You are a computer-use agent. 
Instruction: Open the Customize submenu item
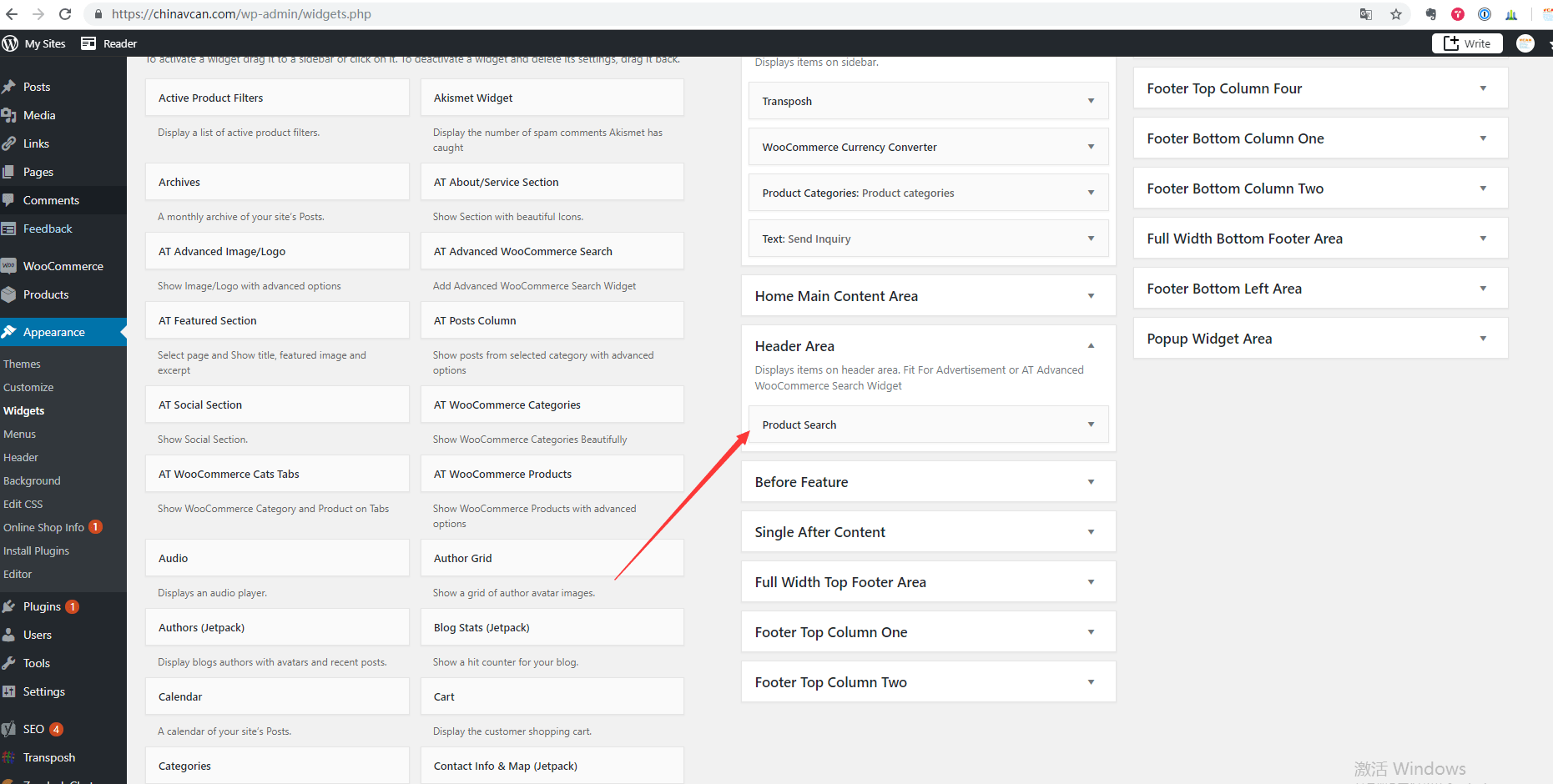[28, 388]
